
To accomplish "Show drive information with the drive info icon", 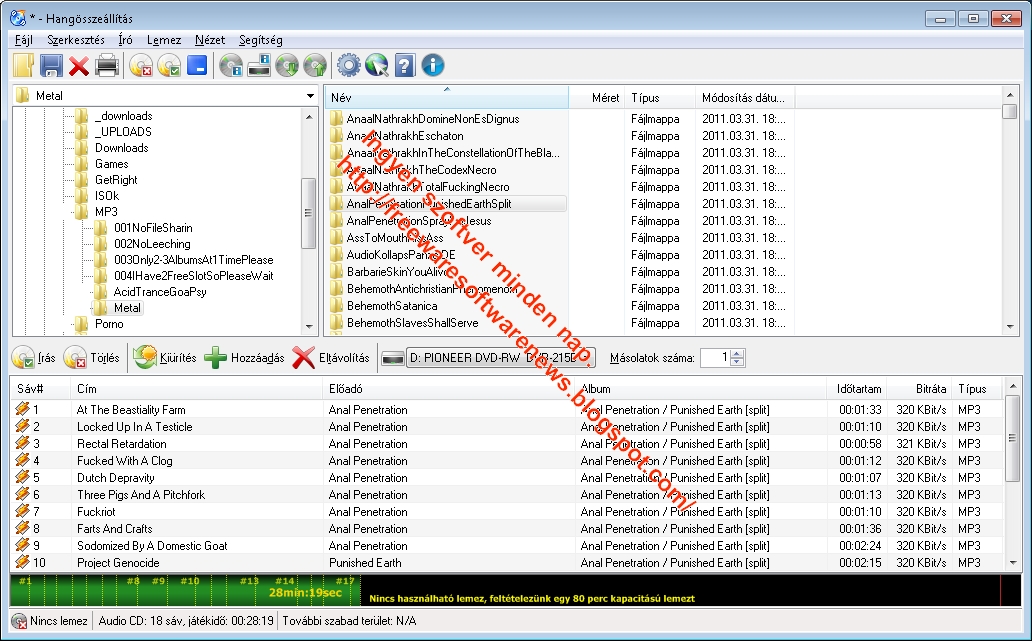I will pyautogui.click(x=259, y=66).
